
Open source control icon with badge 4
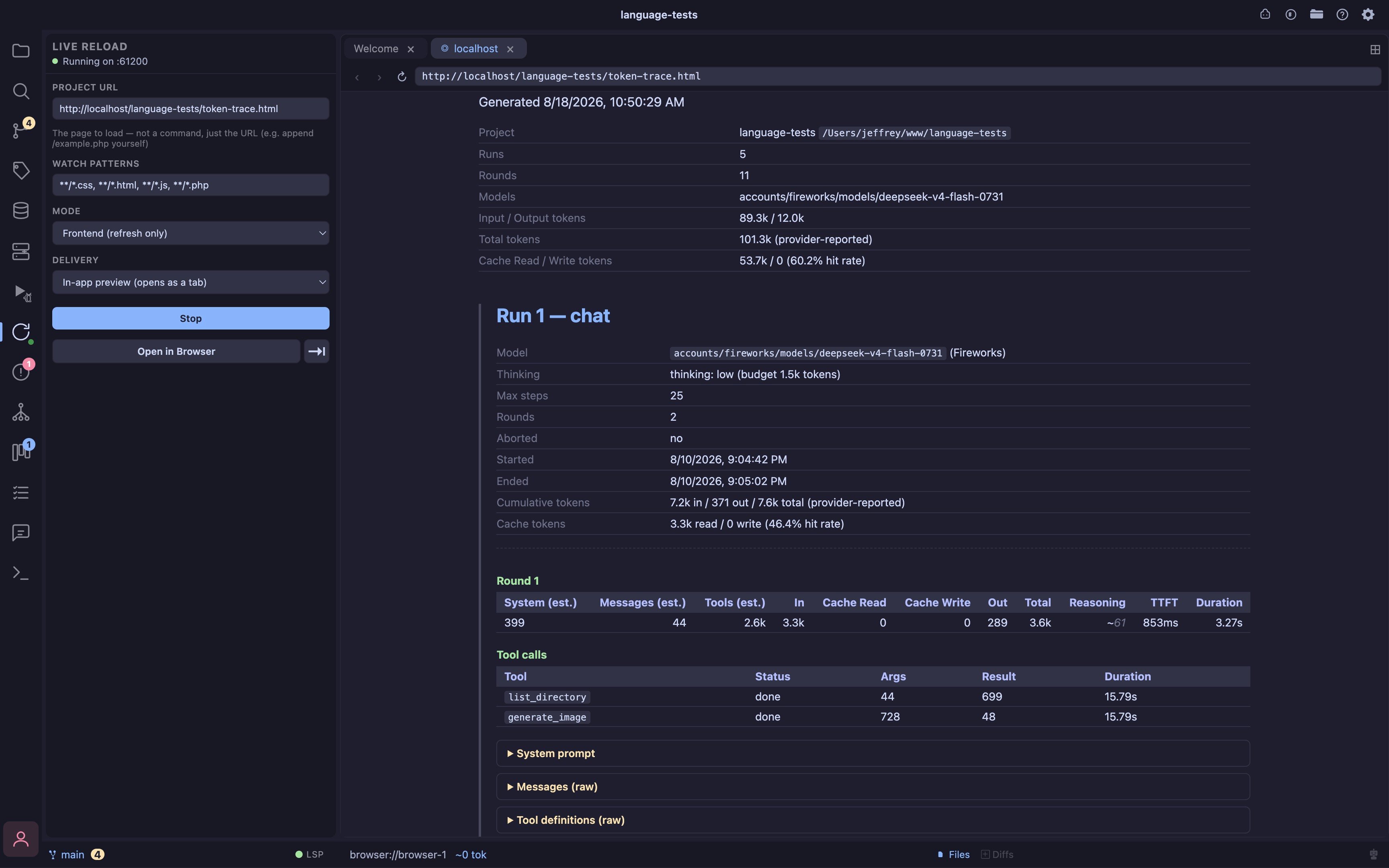pyautogui.click(x=20, y=130)
